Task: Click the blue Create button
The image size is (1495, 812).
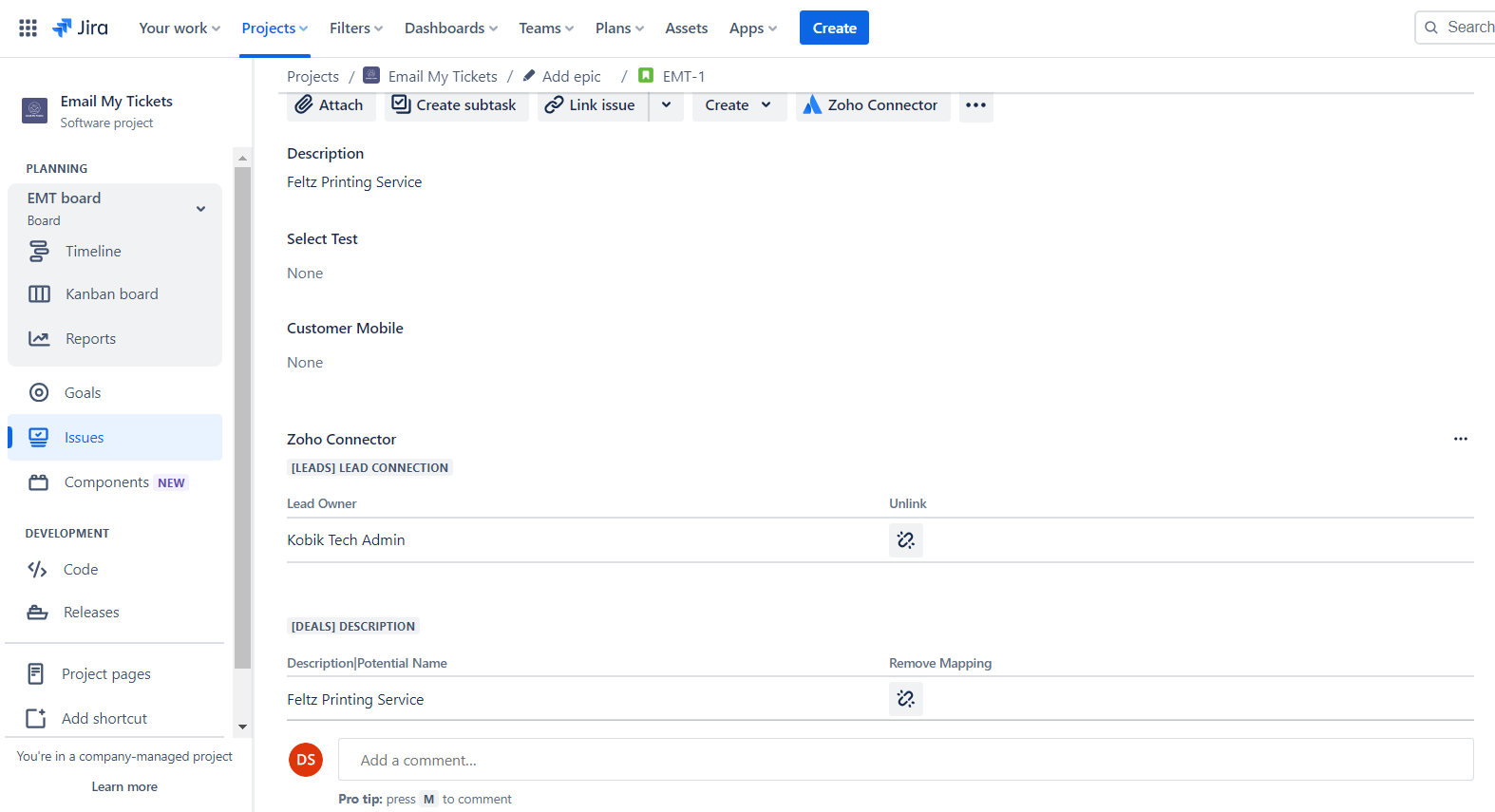Action: (834, 28)
